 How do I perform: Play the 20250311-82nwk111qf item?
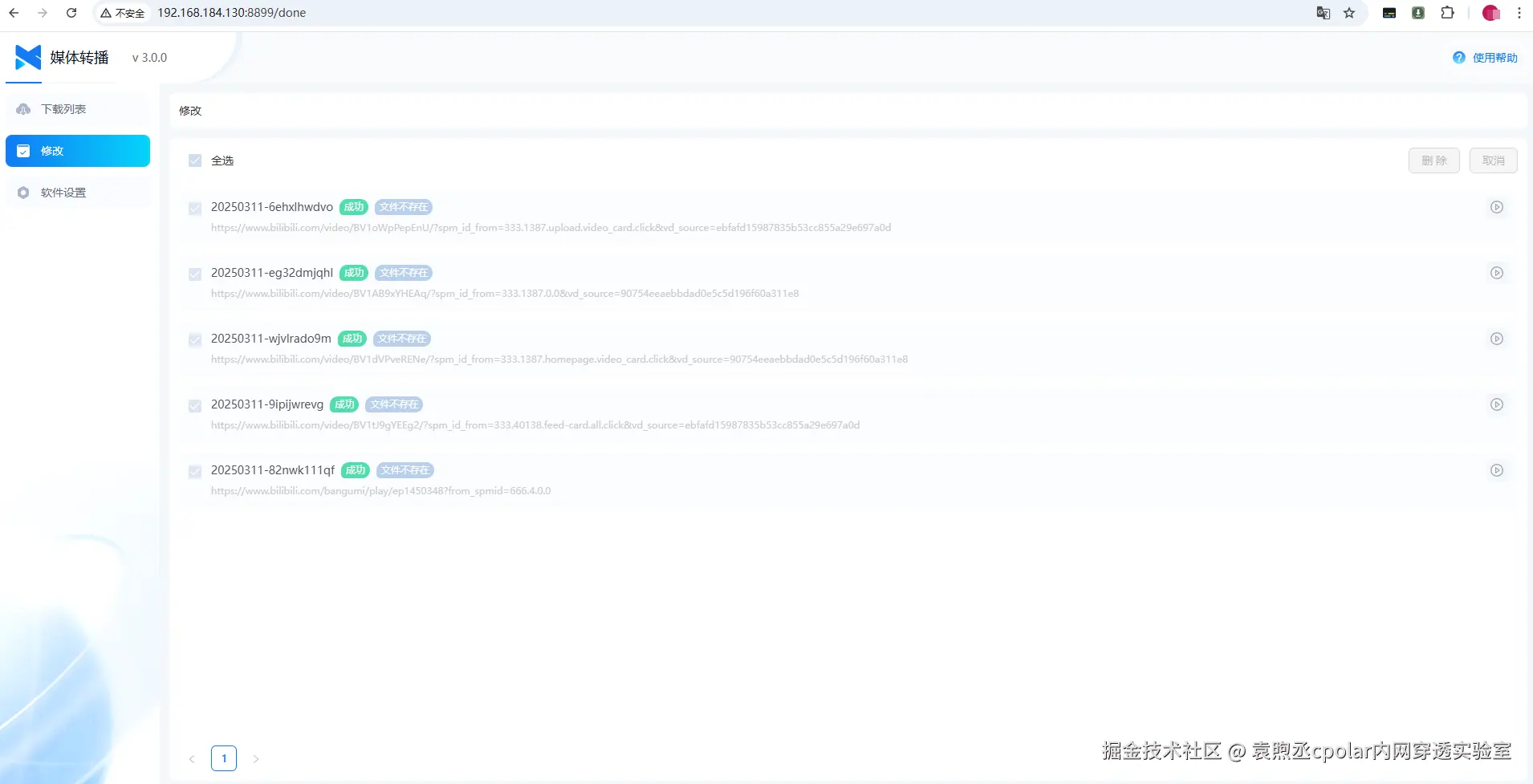pos(1497,470)
